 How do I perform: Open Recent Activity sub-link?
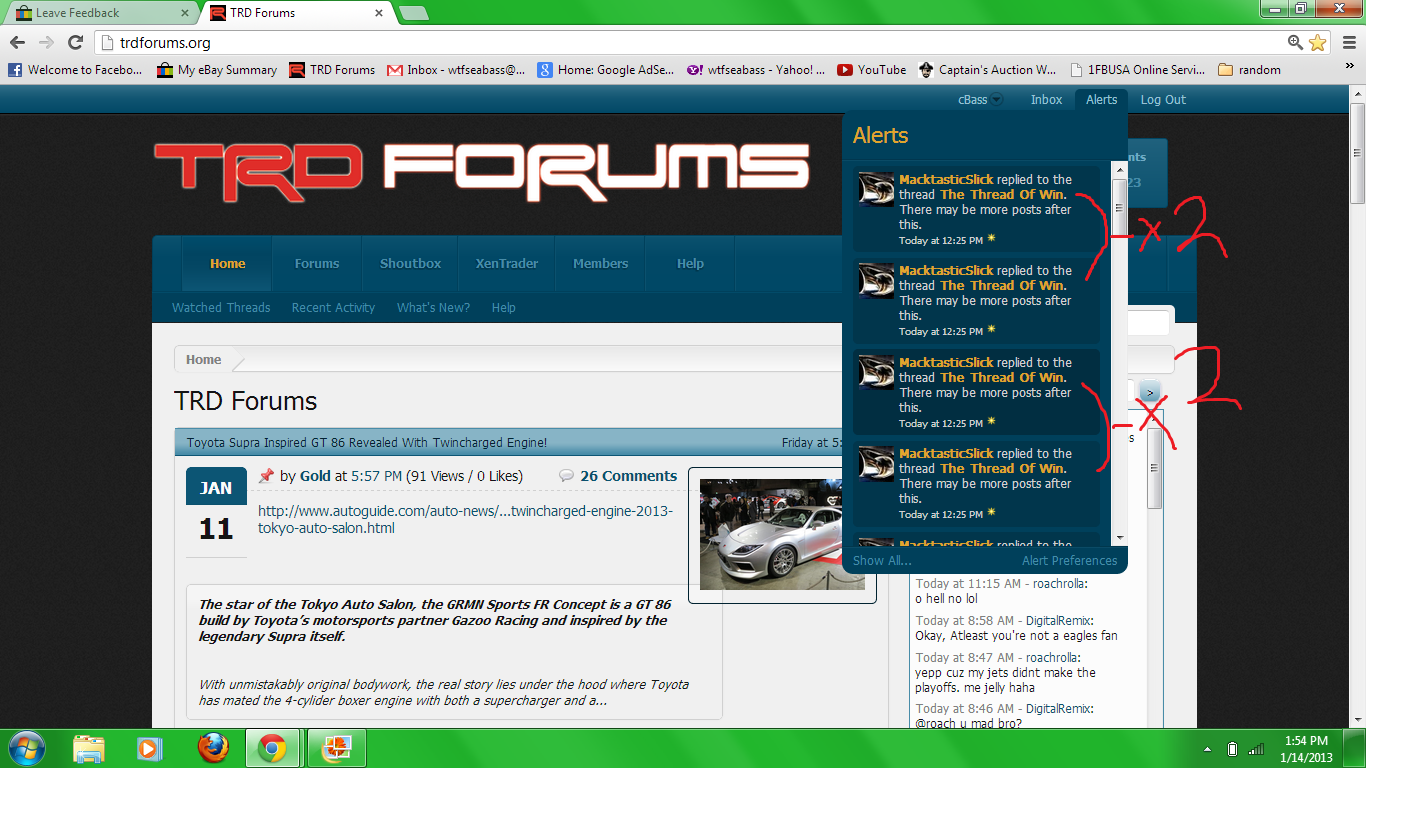click(333, 308)
